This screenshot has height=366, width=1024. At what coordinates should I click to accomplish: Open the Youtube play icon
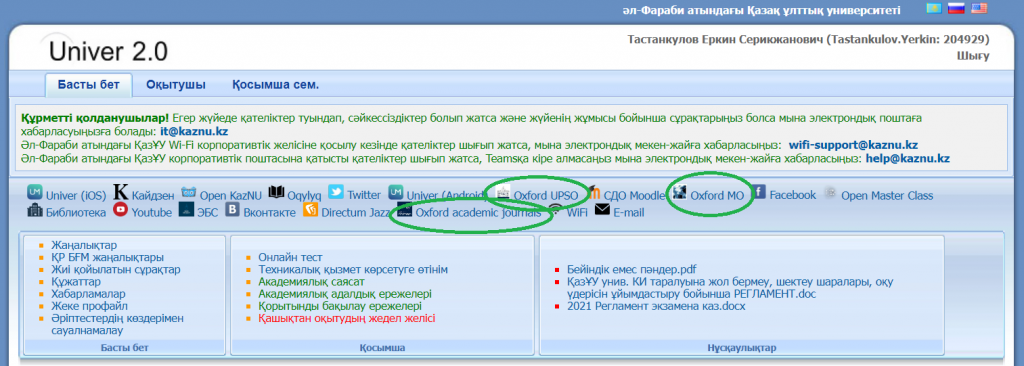[120, 210]
